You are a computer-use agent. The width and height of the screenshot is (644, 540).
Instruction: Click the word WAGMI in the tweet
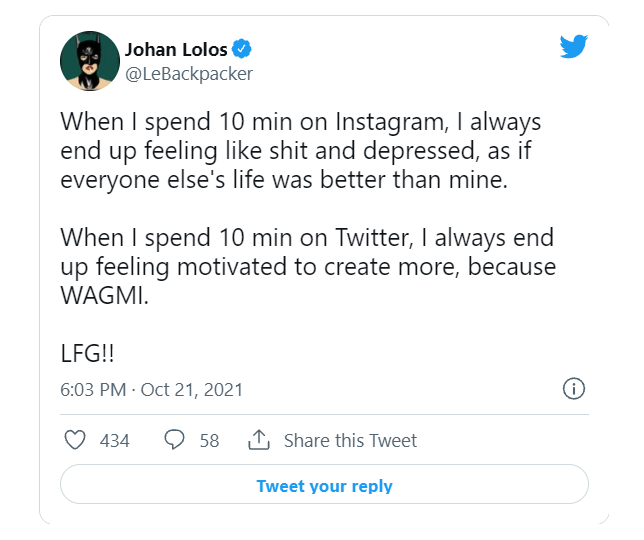point(104,295)
